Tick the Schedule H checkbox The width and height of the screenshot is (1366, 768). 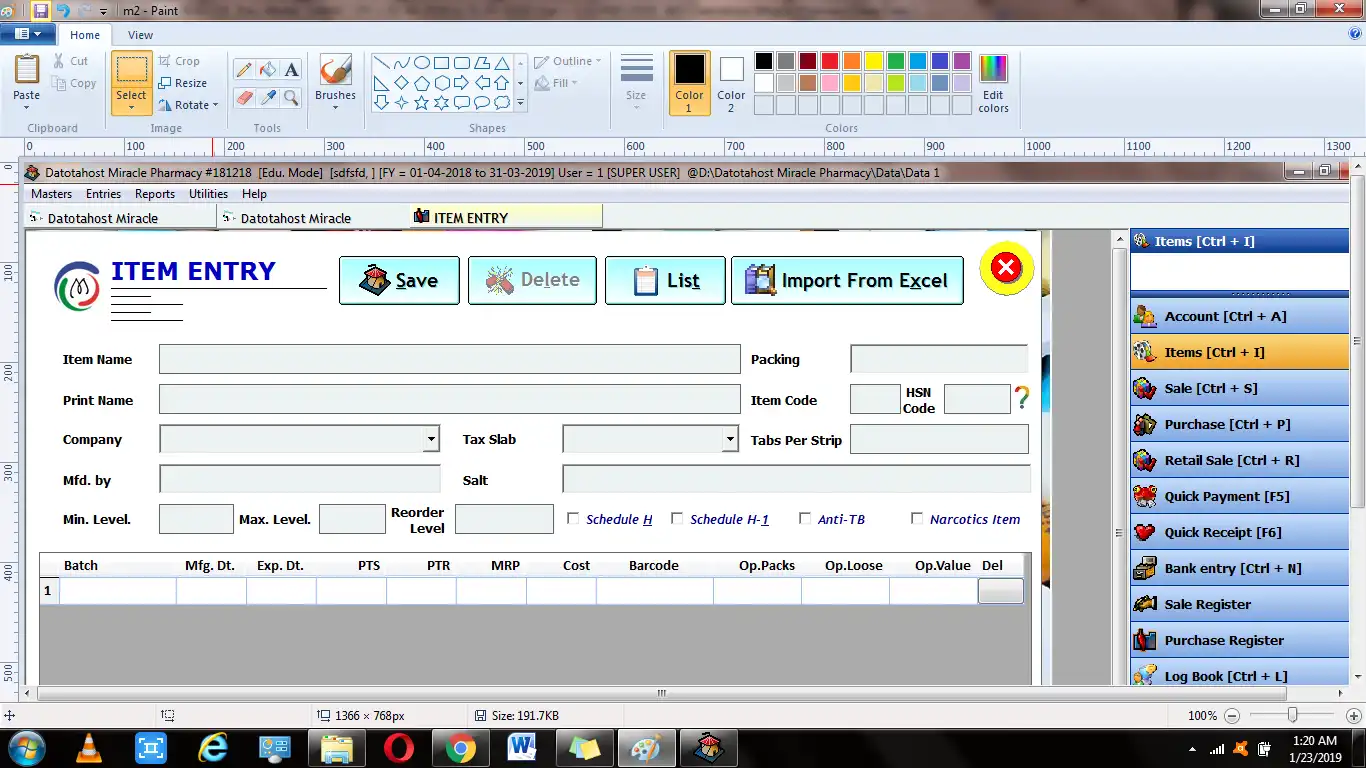(x=573, y=518)
